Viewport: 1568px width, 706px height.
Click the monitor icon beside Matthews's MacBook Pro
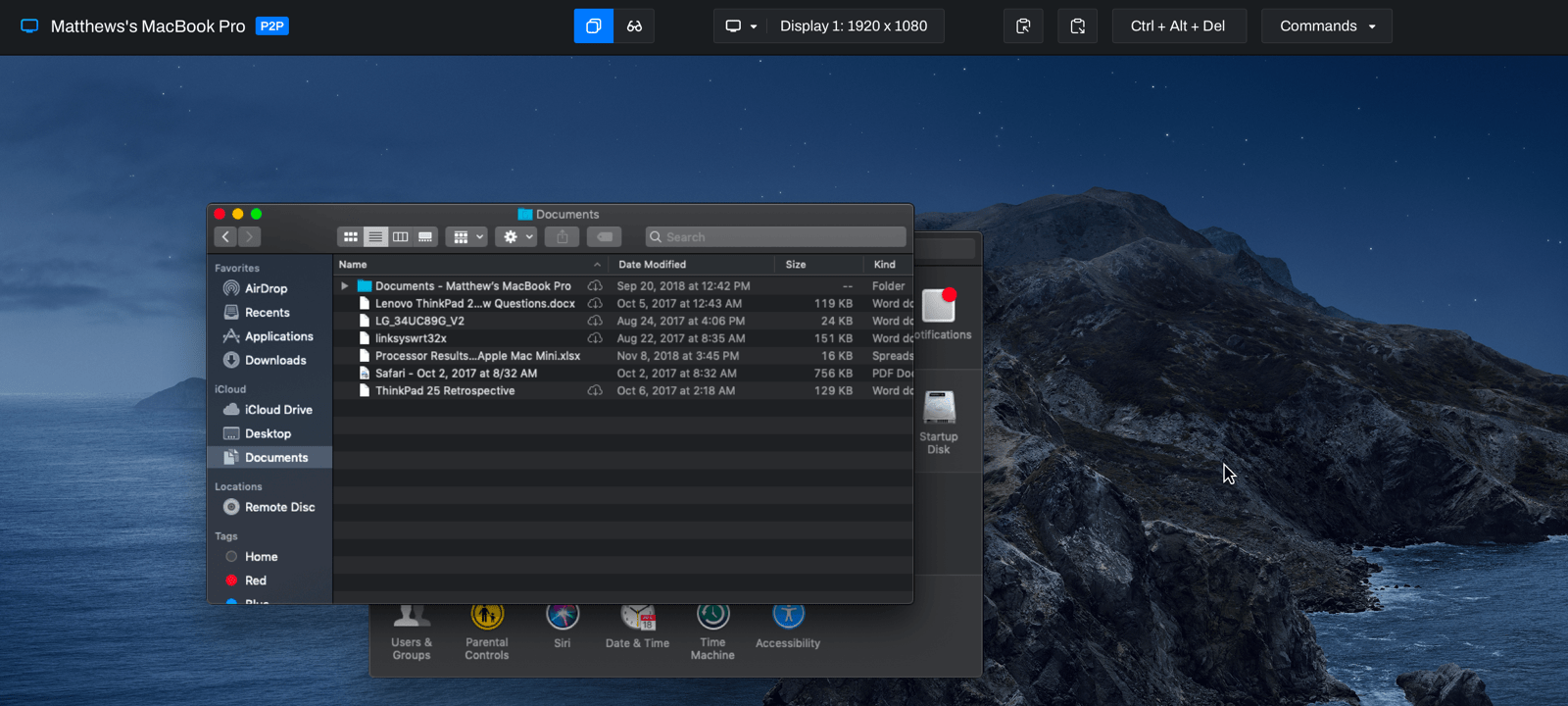coord(30,26)
